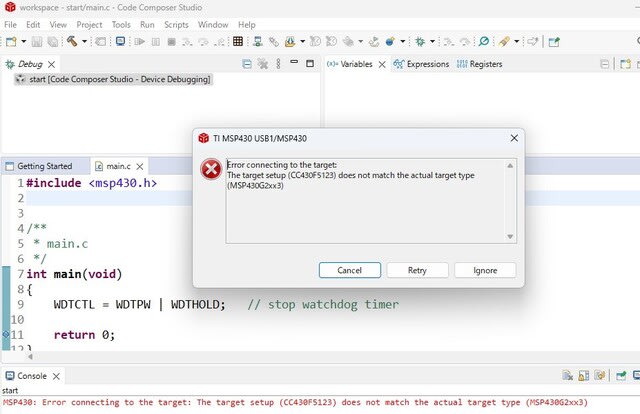Click the error message scrollbar up arrow
Viewport: 640px width, 414px height.
(510, 166)
